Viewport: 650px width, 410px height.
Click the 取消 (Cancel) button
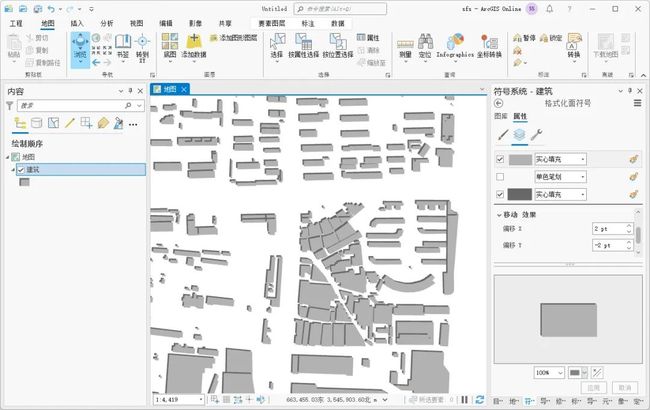pyautogui.click(x=624, y=388)
